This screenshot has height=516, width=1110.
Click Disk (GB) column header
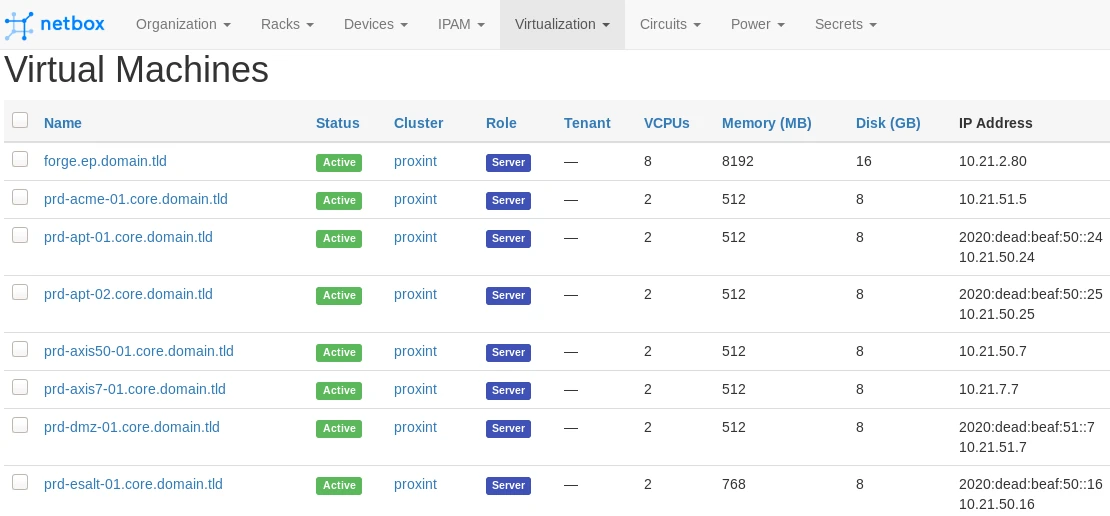tap(887, 123)
